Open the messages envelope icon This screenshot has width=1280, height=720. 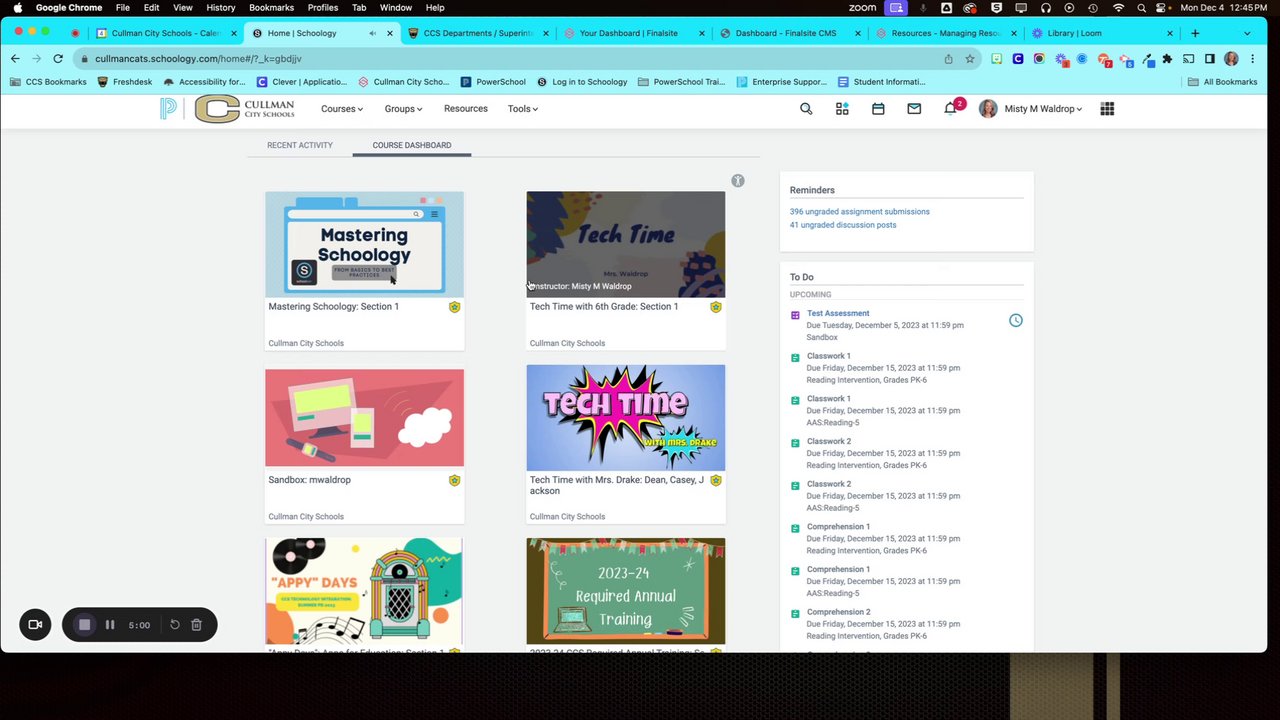tap(914, 109)
